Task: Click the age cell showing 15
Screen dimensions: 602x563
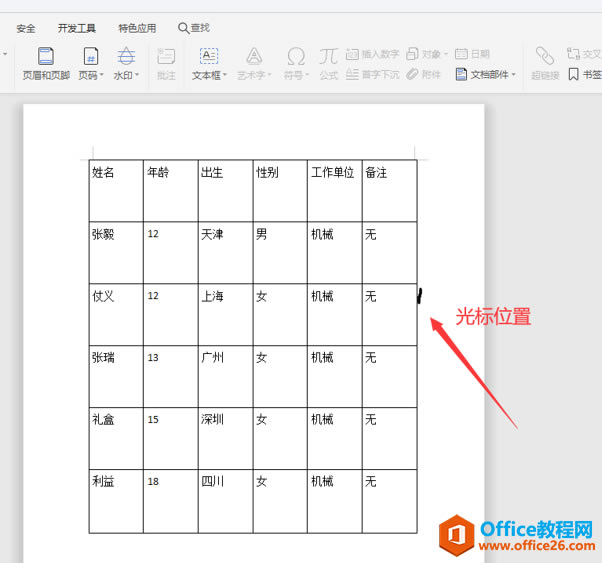Action: [x=171, y=438]
